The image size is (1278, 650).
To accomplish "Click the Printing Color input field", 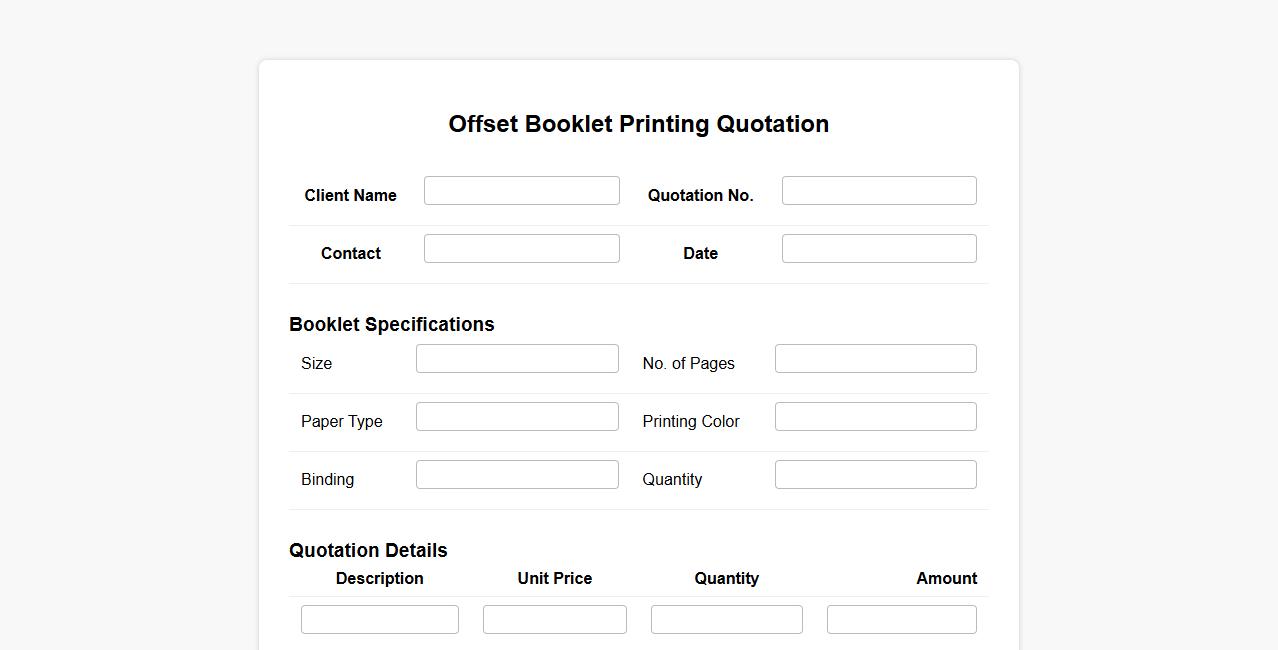I will (x=875, y=417).
